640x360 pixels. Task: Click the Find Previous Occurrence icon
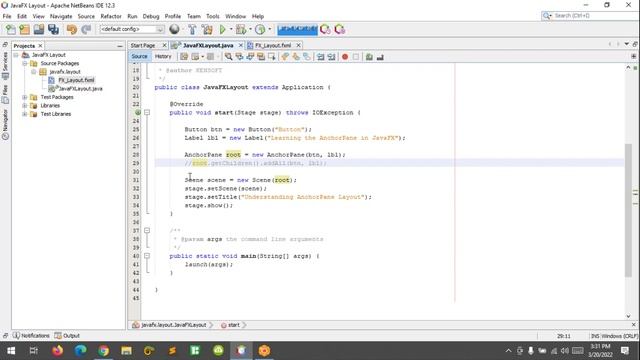239,57
